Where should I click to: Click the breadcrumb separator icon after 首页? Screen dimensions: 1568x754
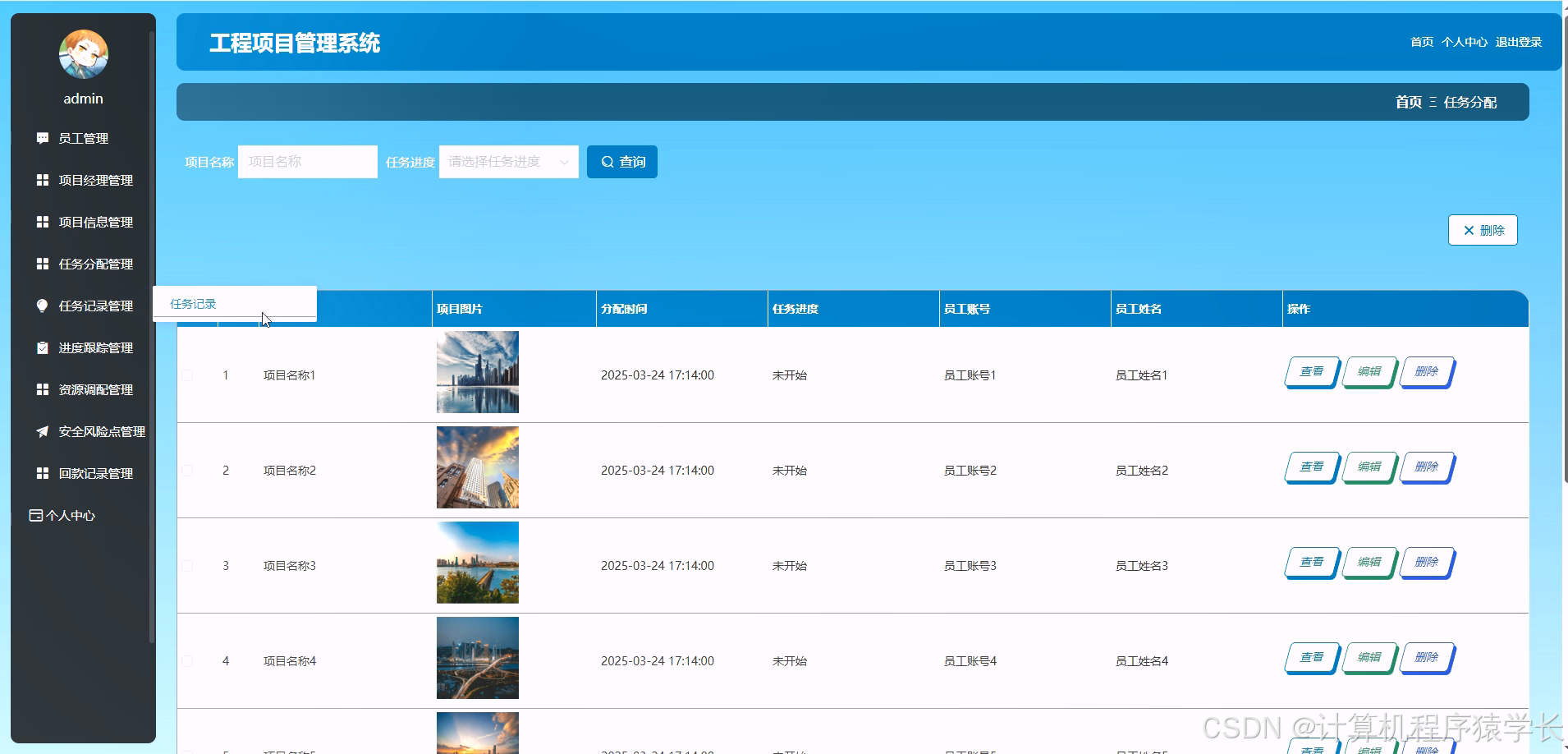(x=1433, y=102)
